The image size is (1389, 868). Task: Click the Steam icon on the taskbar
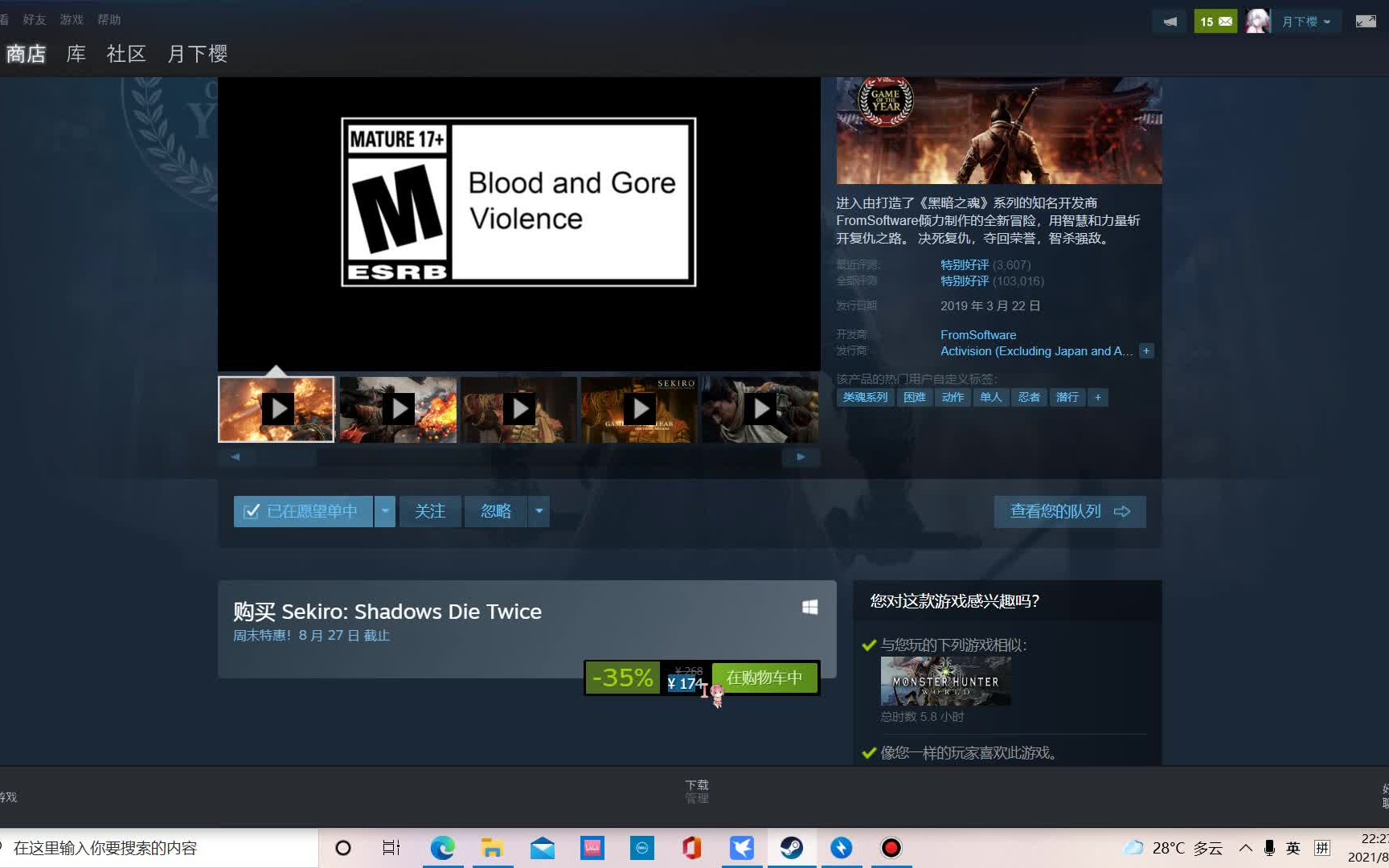[792, 848]
